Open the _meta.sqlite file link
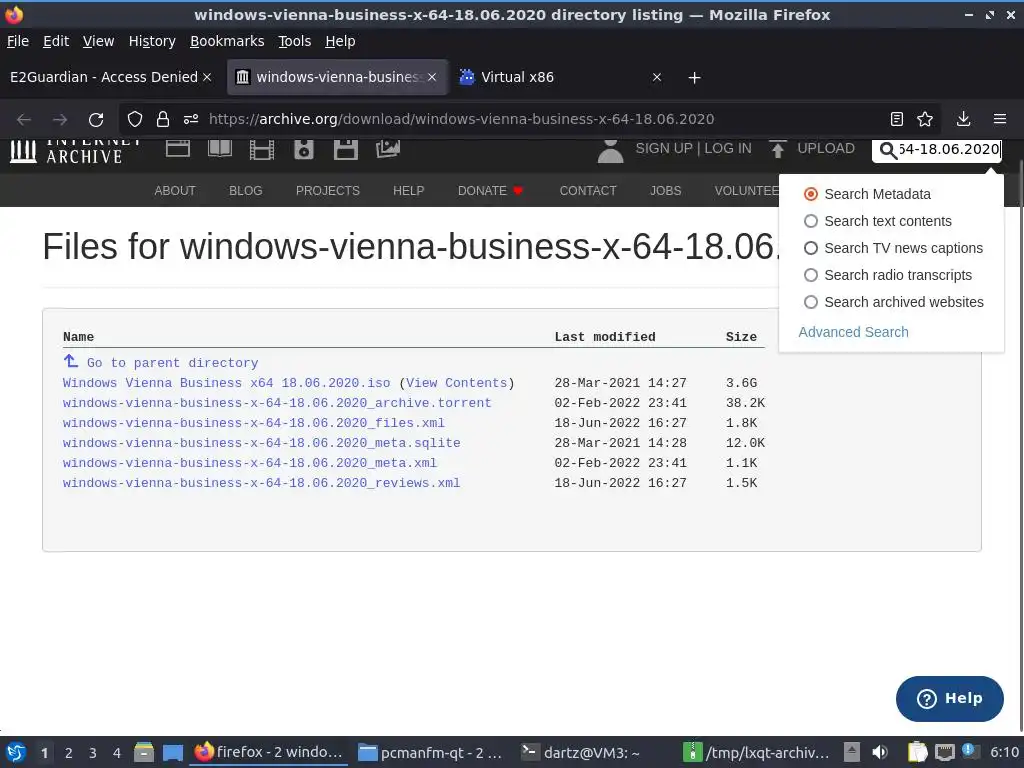Screen dimensions: 1024x768 coord(261,443)
